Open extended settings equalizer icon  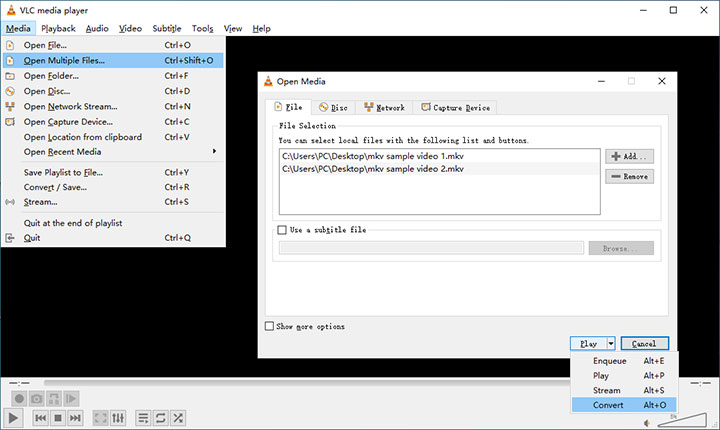tap(118, 418)
